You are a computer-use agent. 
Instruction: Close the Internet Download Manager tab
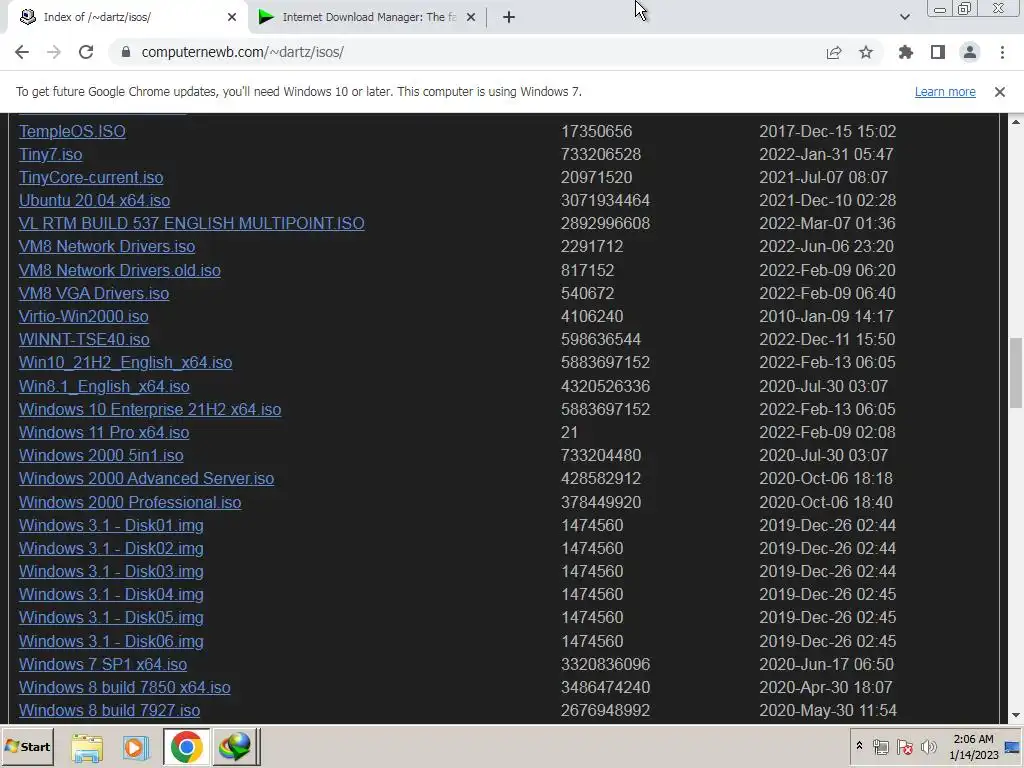(471, 18)
